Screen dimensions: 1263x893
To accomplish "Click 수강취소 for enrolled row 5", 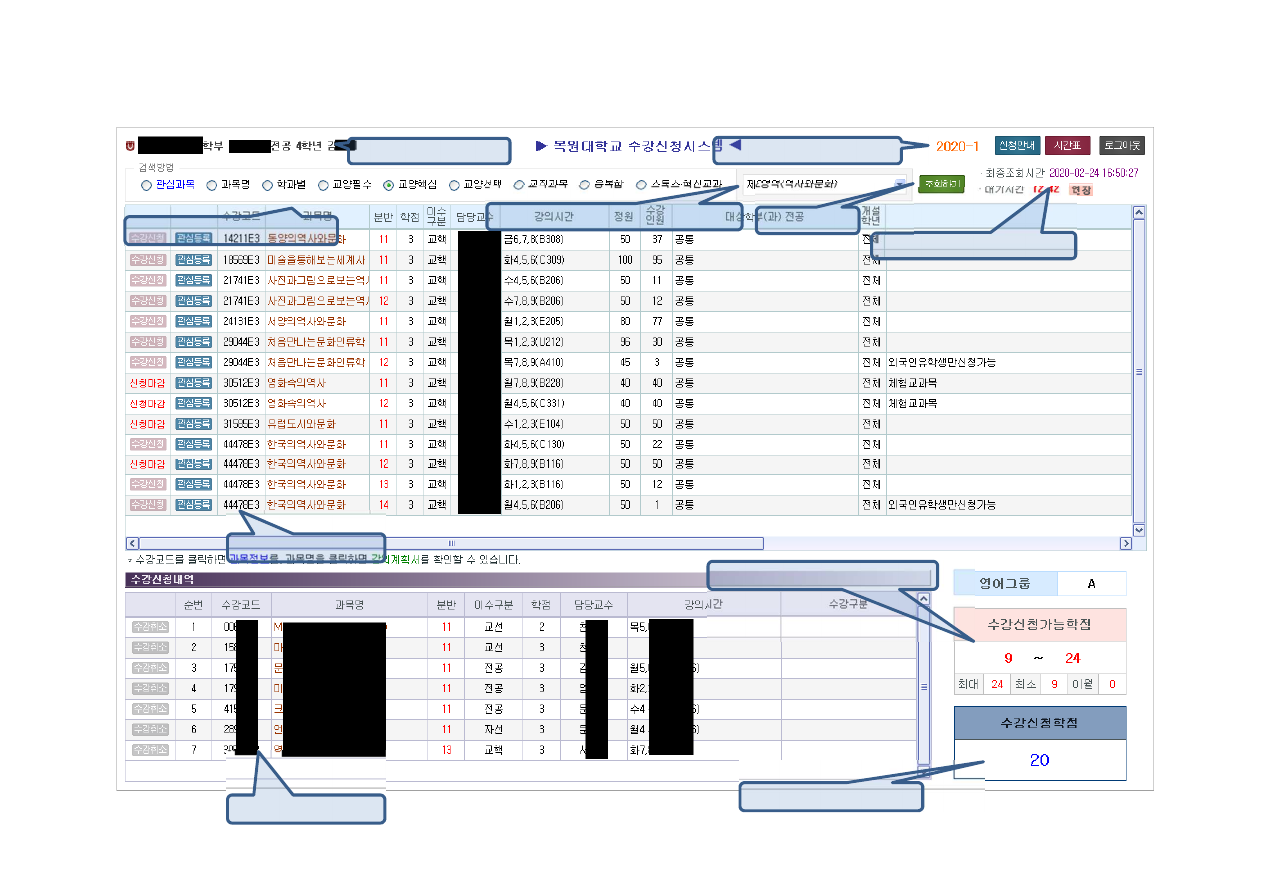I will tap(149, 708).
